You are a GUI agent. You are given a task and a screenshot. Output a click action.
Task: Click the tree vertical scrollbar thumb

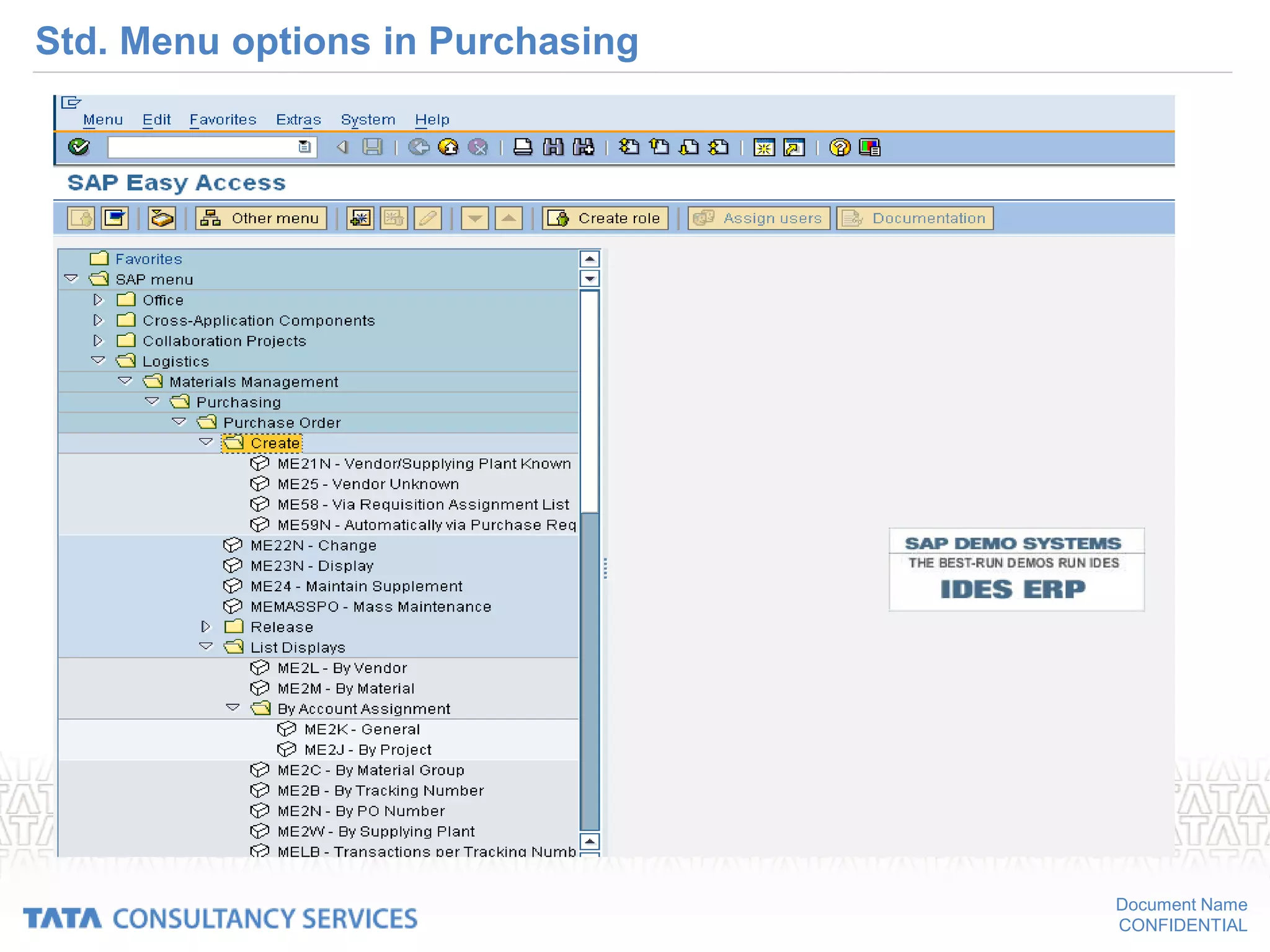point(590,401)
